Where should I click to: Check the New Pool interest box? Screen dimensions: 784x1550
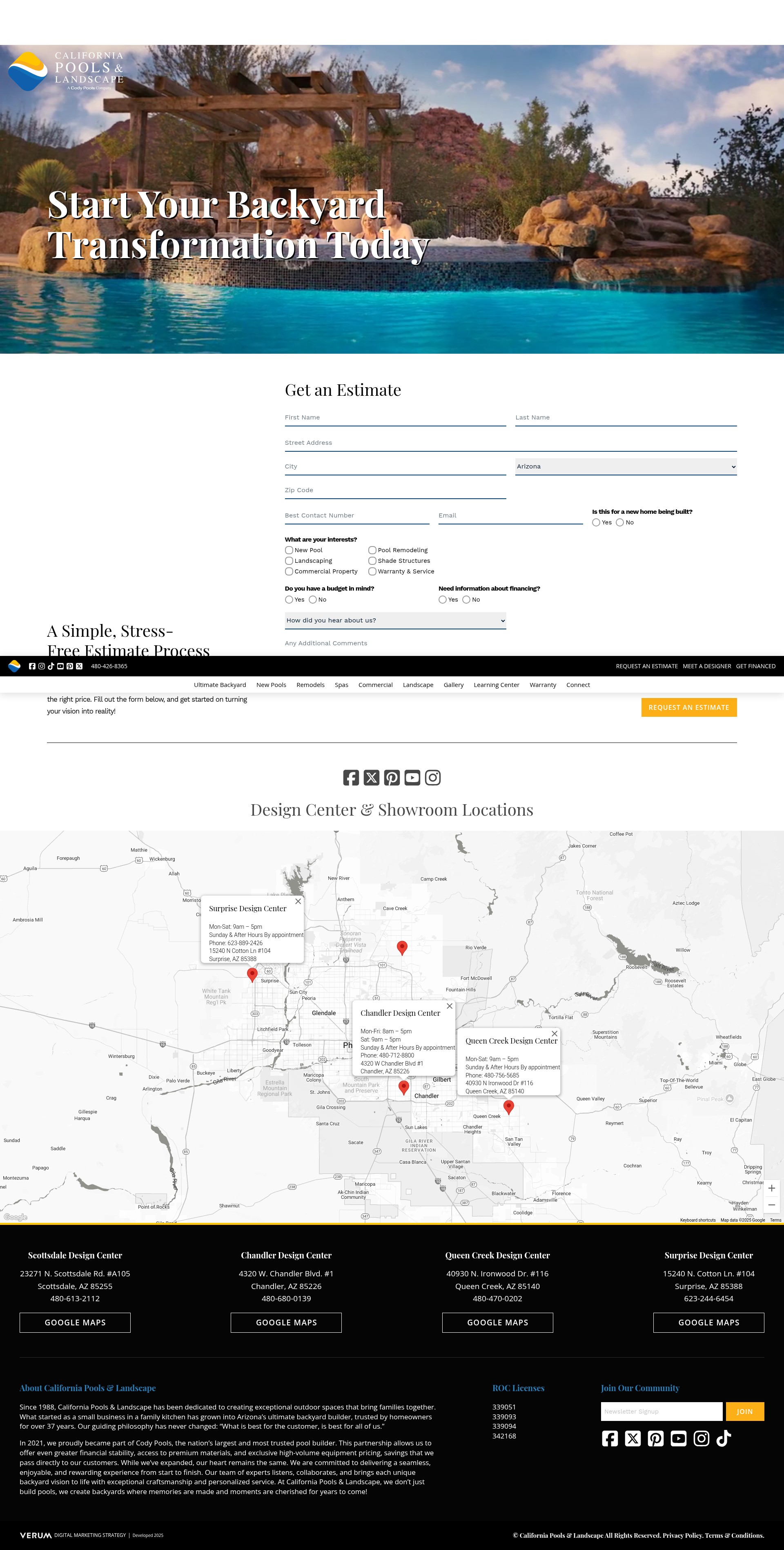tap(289, 550)
